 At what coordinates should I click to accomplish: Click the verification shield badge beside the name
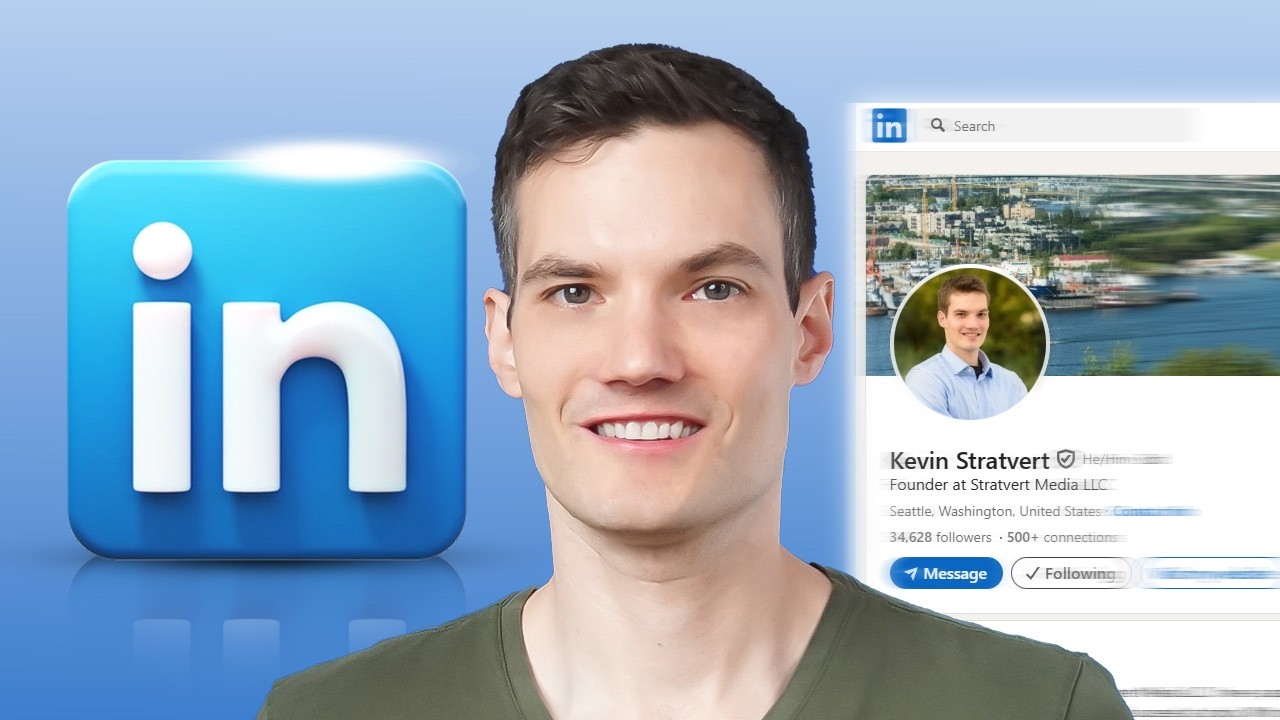point(1066,459)
